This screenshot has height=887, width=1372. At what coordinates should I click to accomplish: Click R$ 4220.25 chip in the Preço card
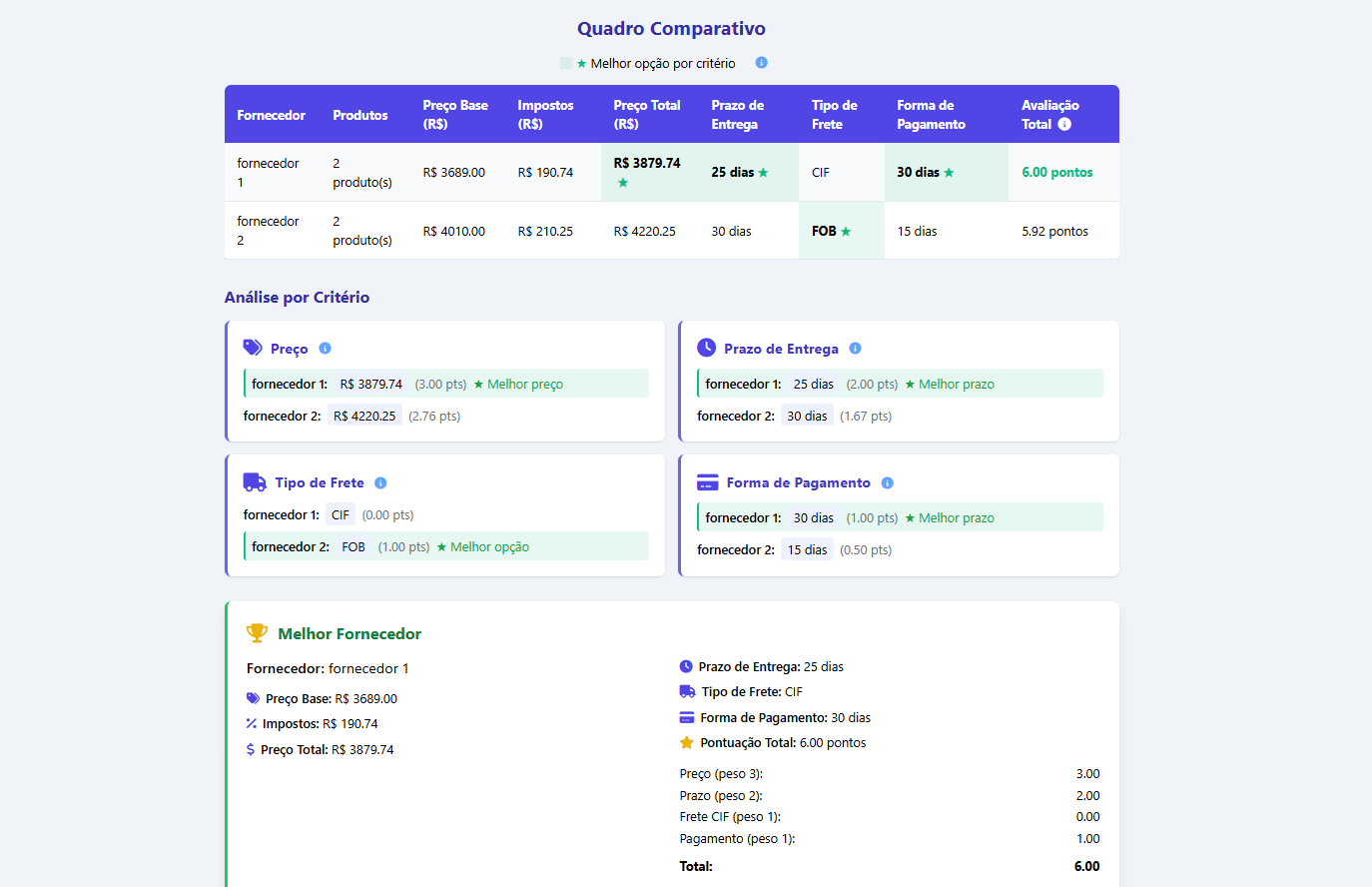tap(364, 417)
